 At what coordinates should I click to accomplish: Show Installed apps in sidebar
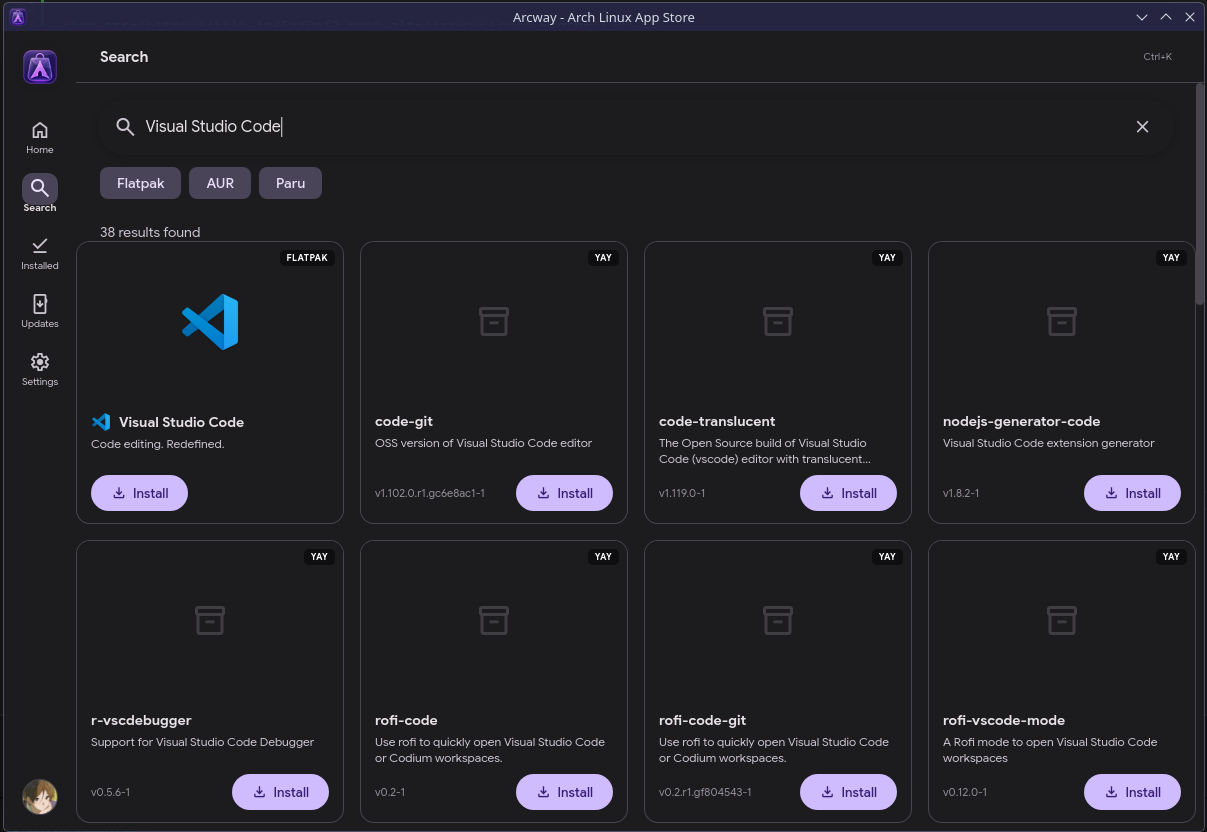(40, 253)
